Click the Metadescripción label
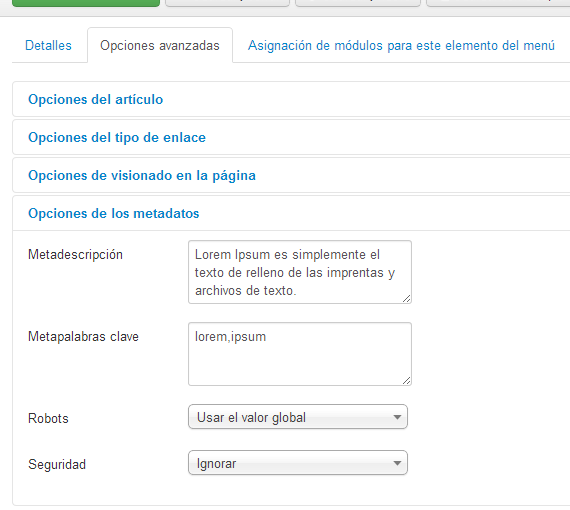 point(75,254)
